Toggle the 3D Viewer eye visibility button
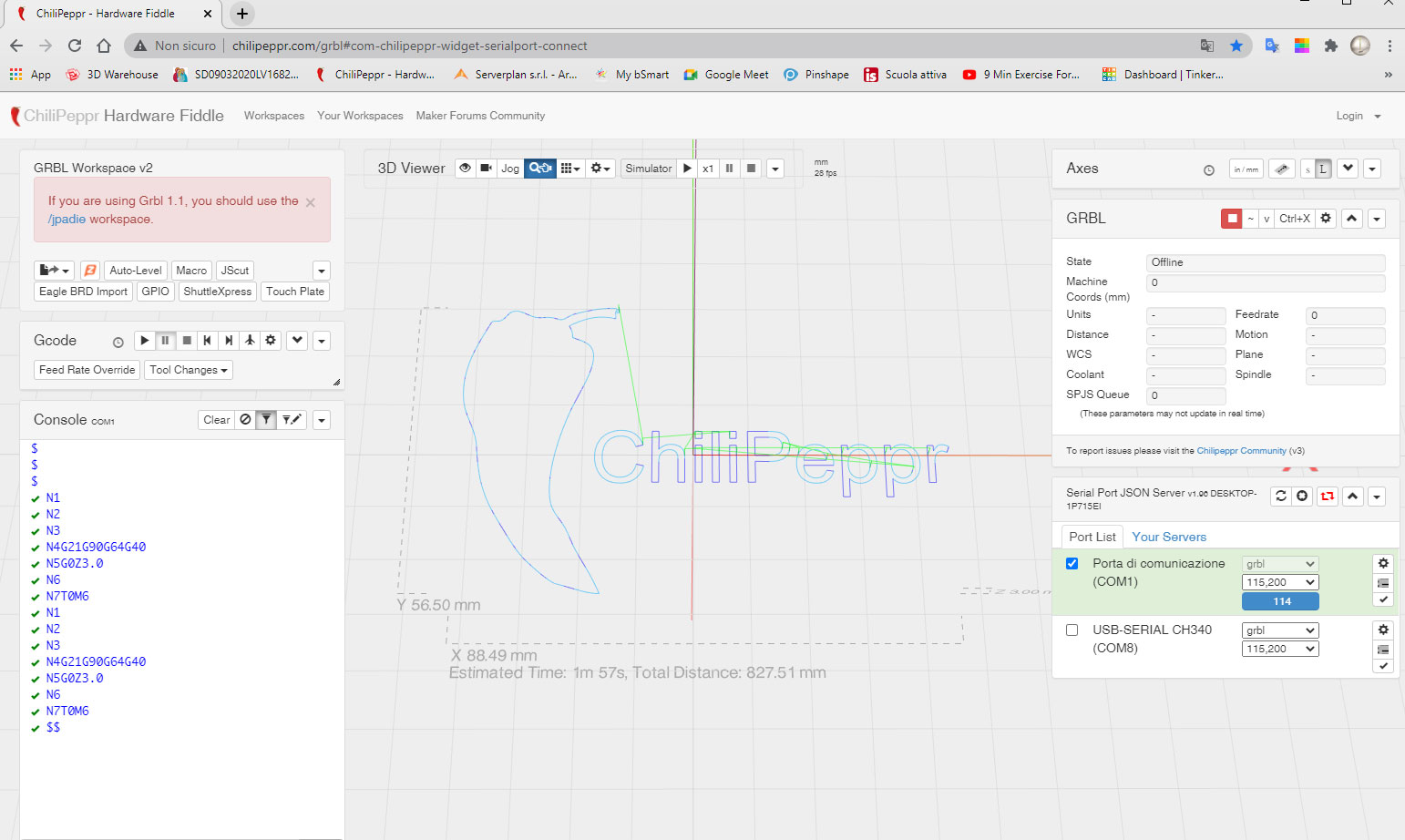 pyautogui.click(x=466, y=169)
